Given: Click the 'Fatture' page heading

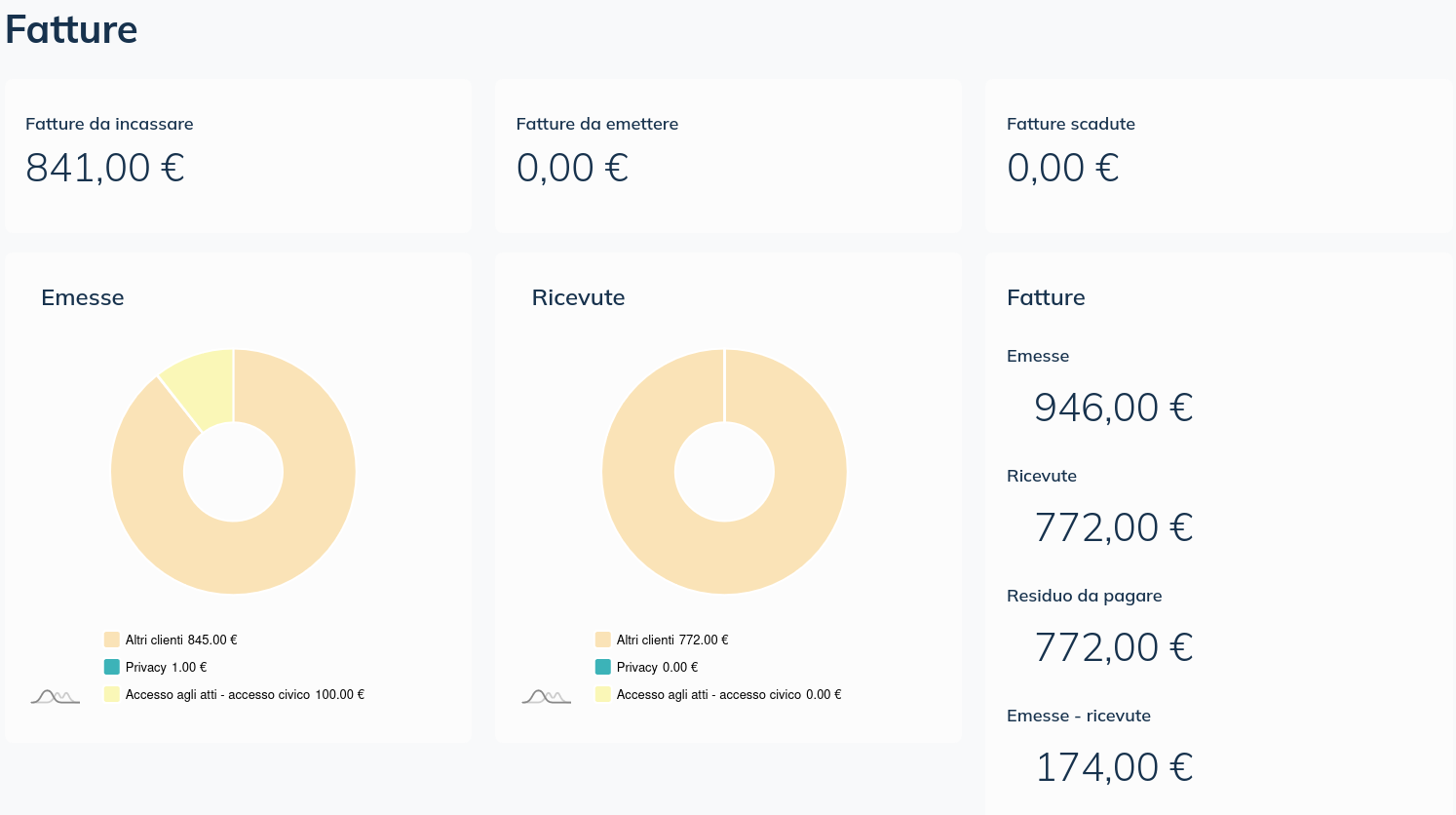Looking at the screenshot, I should point(70,30).
